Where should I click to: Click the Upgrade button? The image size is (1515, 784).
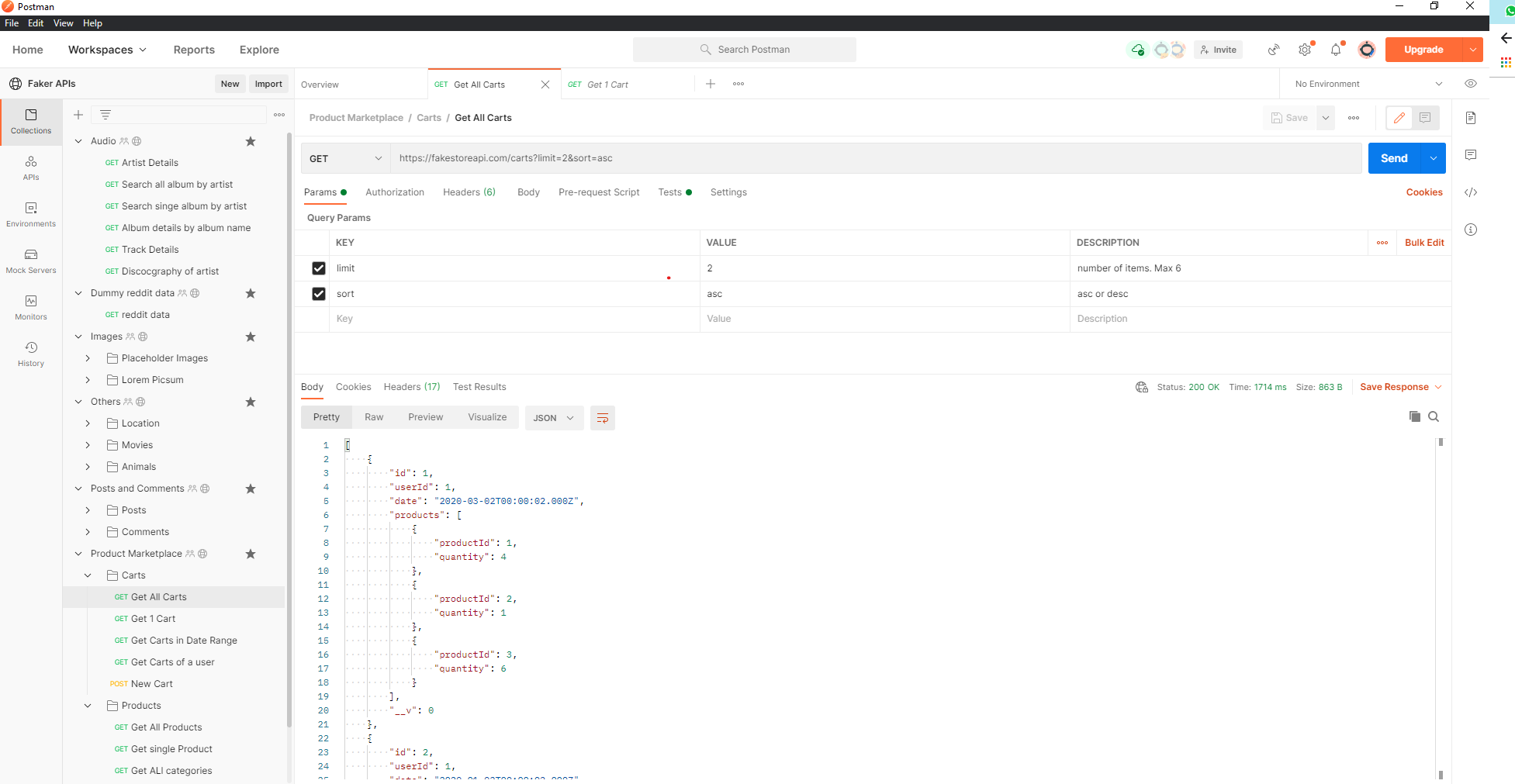click(1423, 50)
